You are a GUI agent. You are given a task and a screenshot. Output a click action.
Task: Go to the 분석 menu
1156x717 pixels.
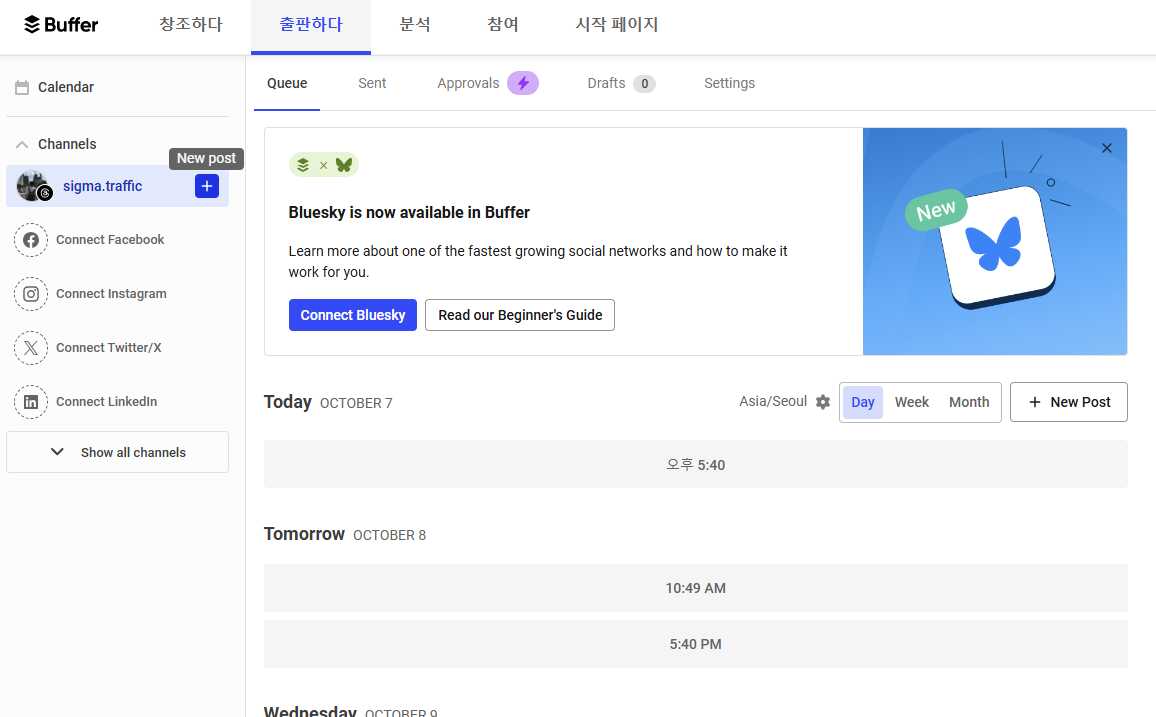pos(415,25)
